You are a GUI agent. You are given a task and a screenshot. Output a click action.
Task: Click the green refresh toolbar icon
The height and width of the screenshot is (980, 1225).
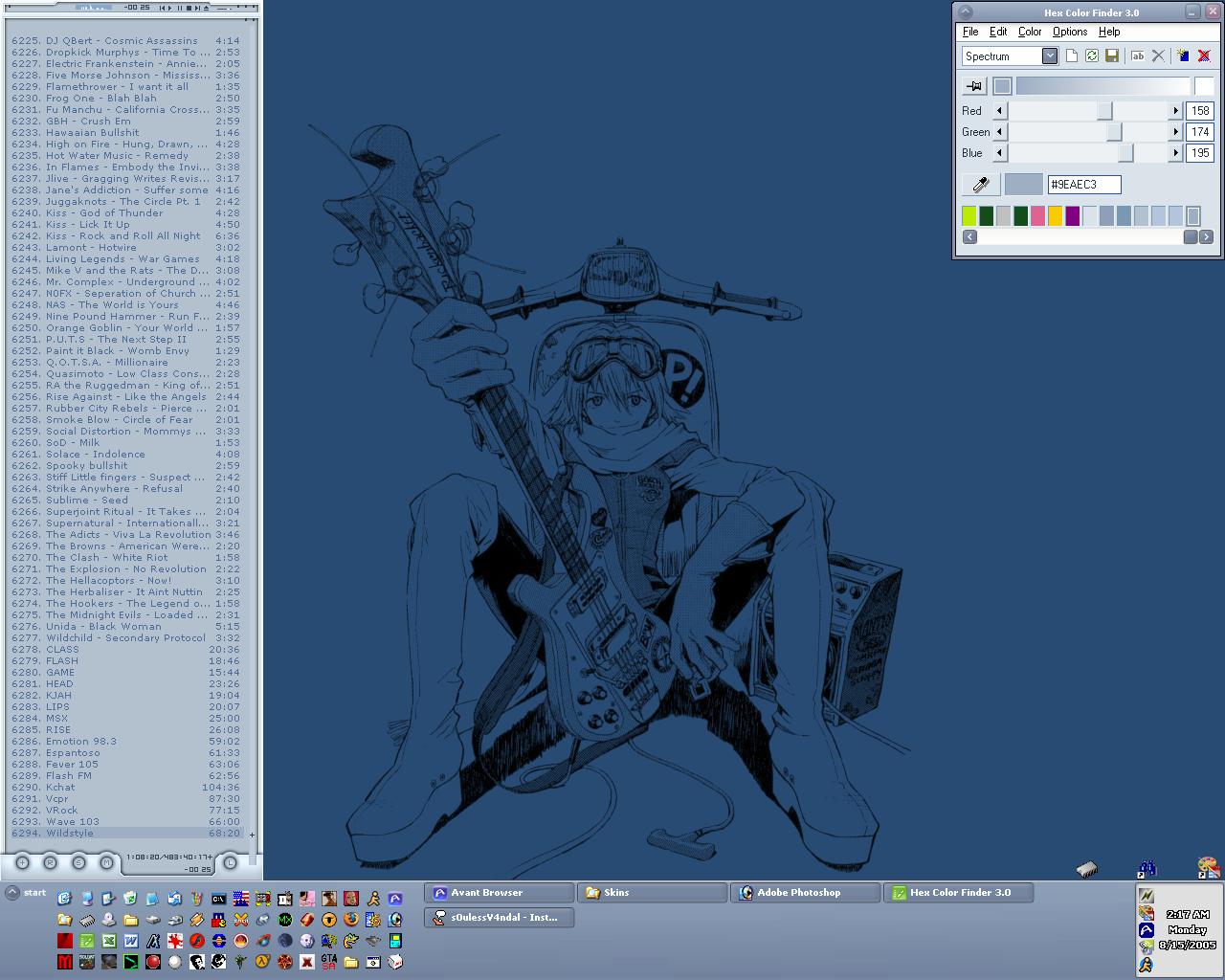click(1092, 56)
